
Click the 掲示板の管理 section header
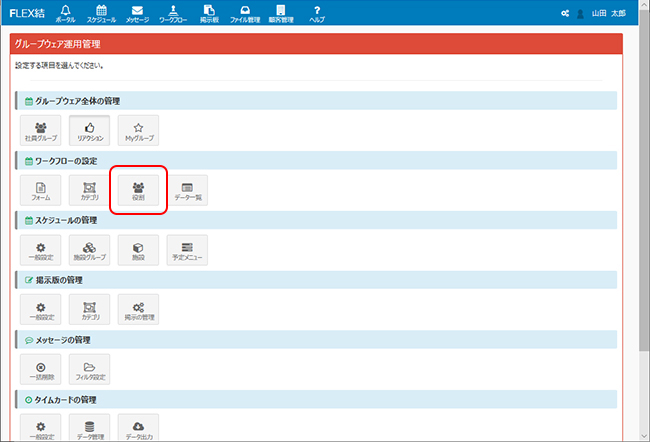pos(316,280)
